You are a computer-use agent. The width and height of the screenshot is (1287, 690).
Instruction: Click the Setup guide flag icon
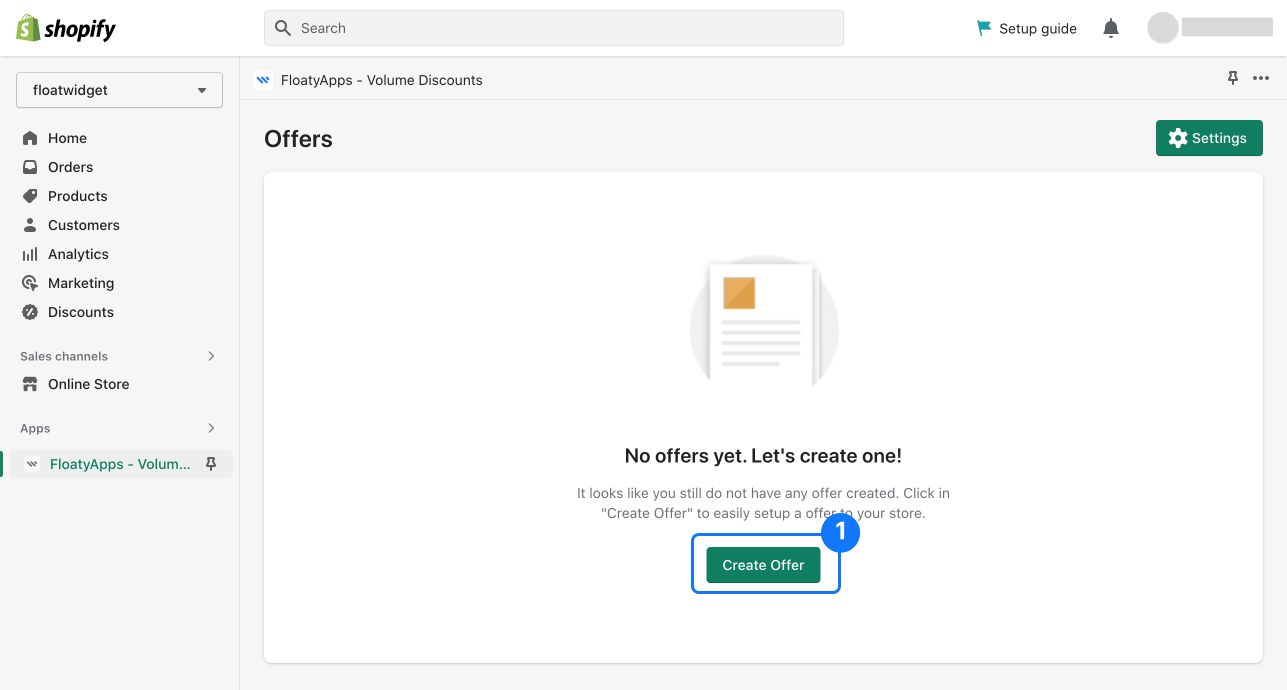[984, 28]
